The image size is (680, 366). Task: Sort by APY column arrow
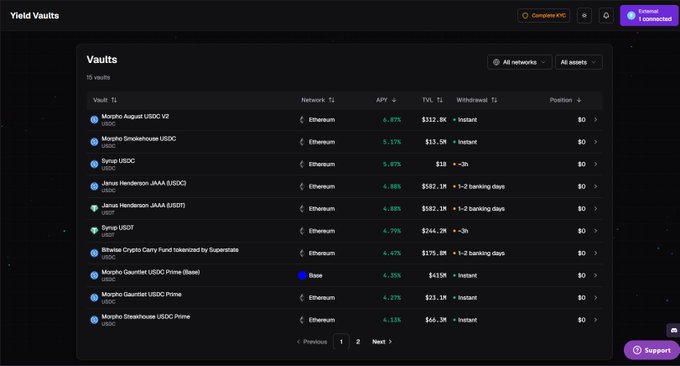point(394,100)
